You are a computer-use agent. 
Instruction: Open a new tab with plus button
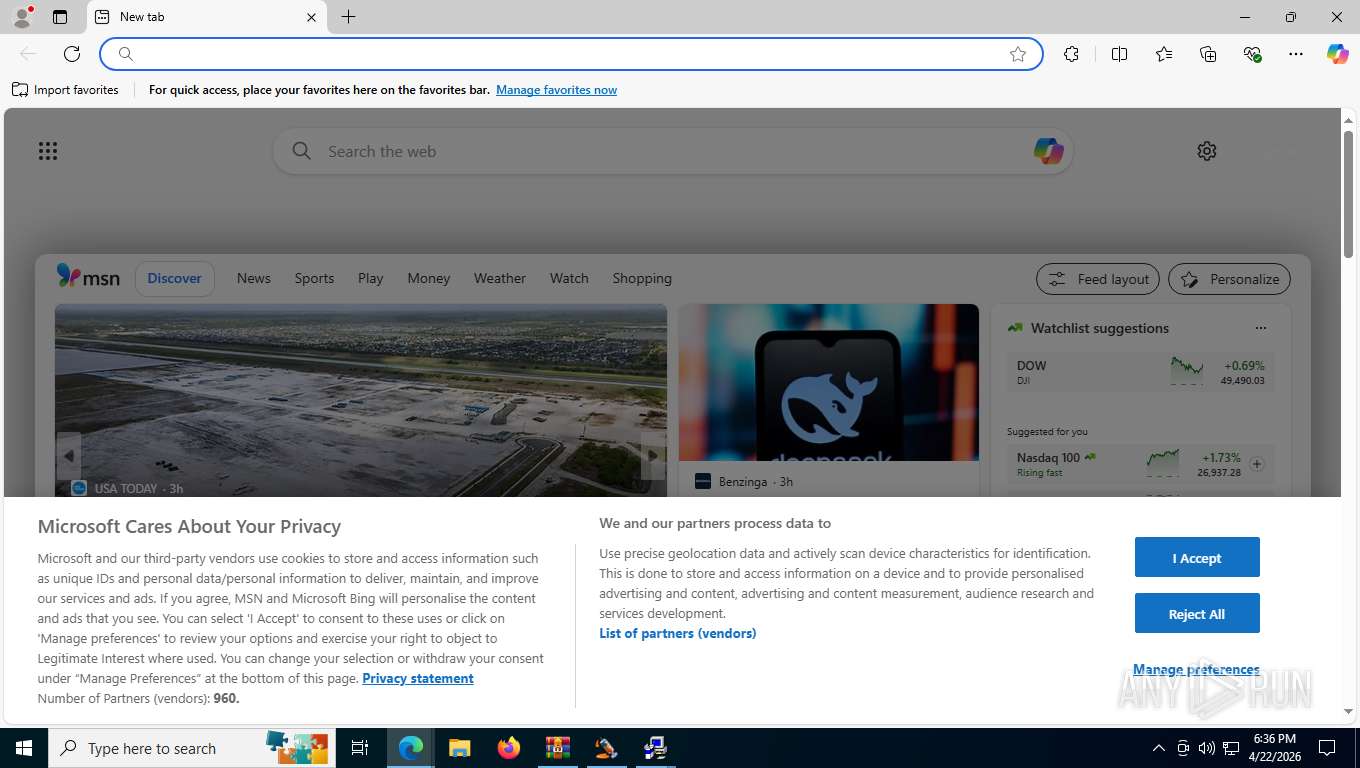(x=348, y=17)
